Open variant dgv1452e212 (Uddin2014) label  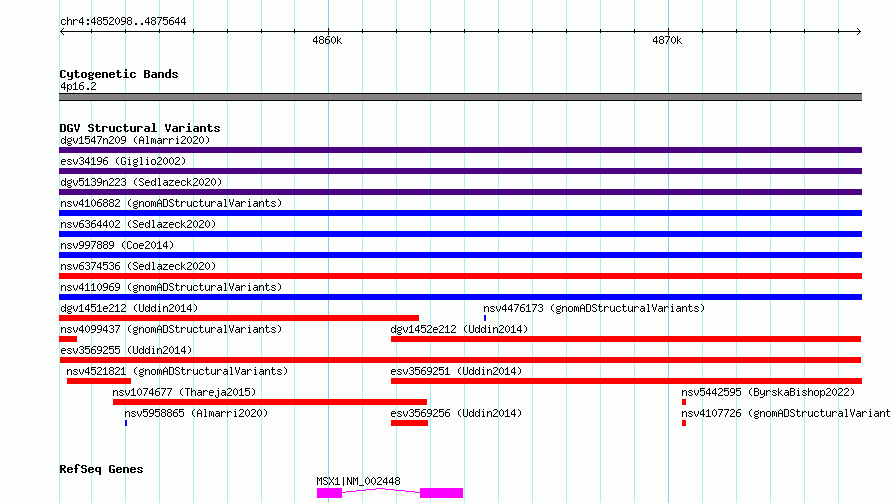[x=459, y=329]
